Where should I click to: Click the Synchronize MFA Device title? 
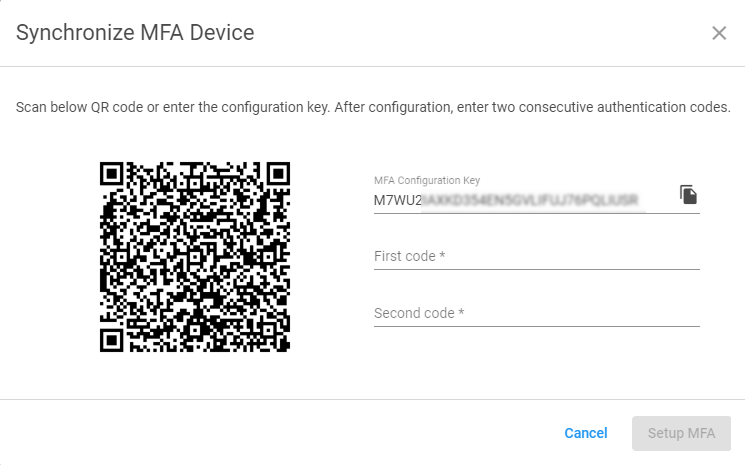pyautogui.click(x=135, y=33)
